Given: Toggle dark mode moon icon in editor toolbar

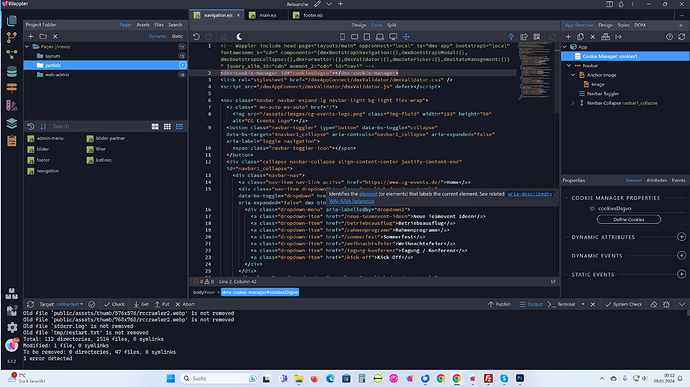Looking at the screenshot, I should tap(239, 37).
